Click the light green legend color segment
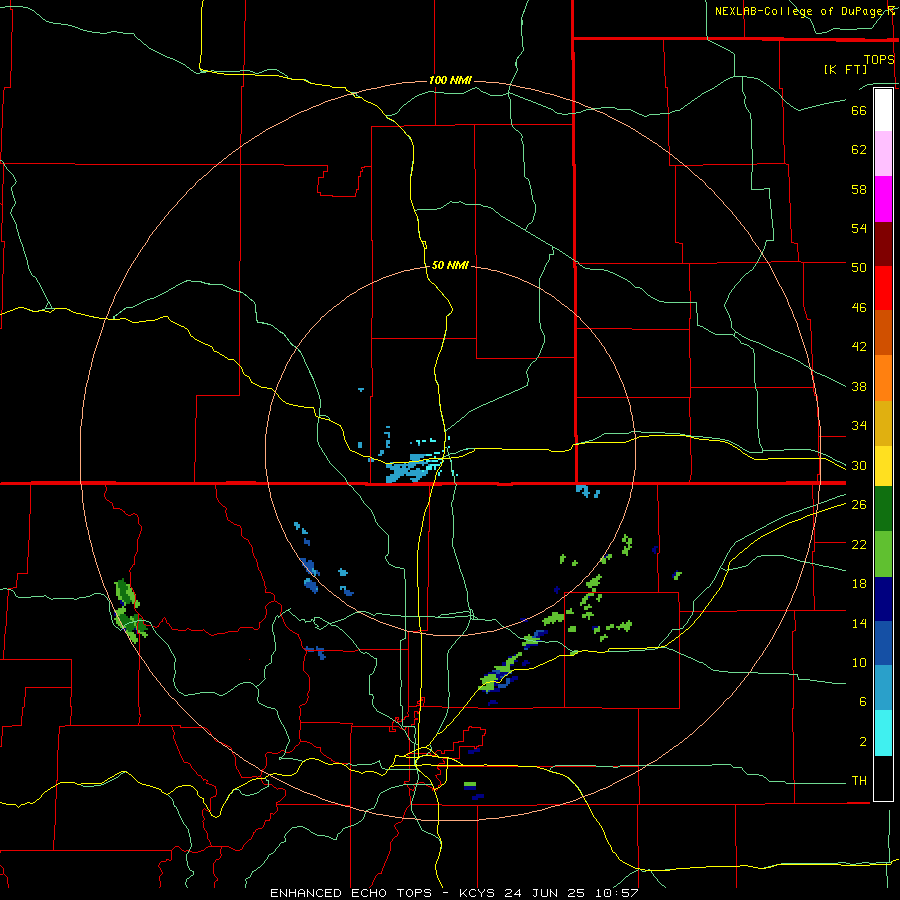Viewport: 900px width, 900px height. click(883, 554)
